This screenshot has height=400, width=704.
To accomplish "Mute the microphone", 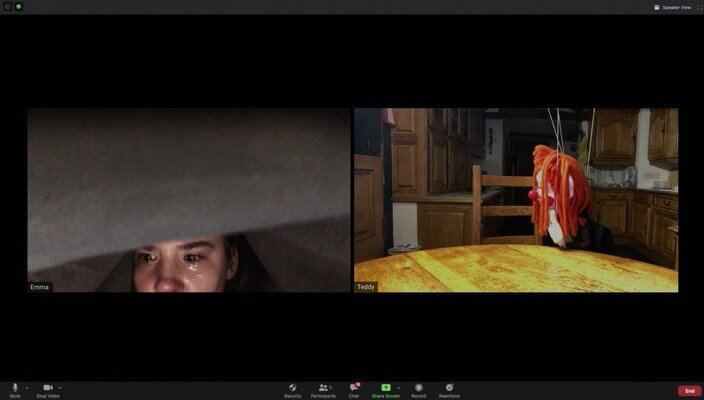I will tap(15, 391).
